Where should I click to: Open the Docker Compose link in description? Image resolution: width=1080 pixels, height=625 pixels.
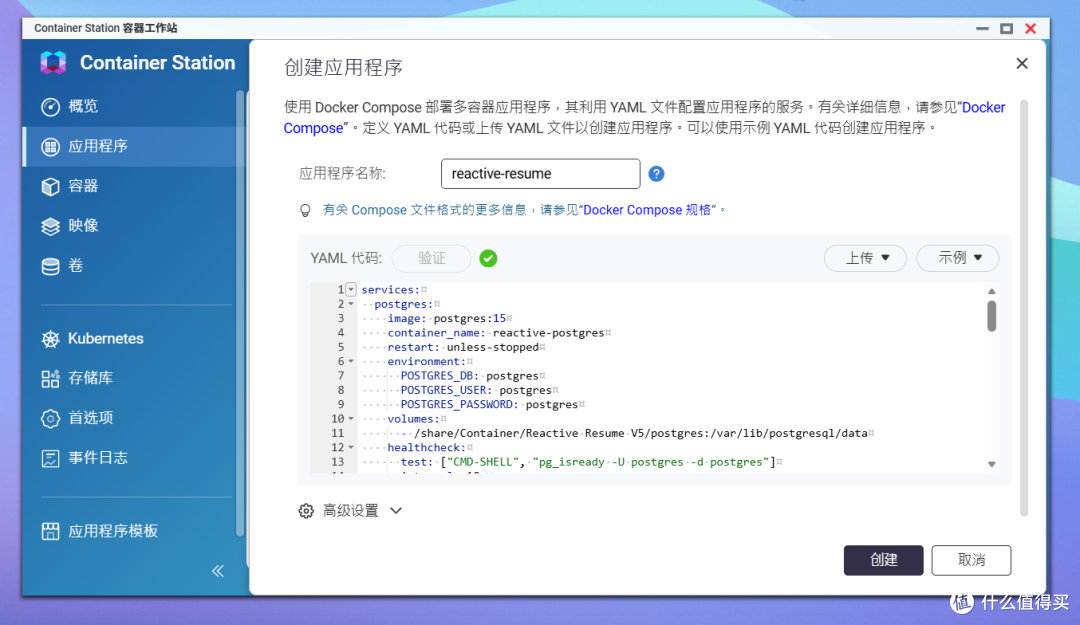pyautogui.click(x=983, y=107)
